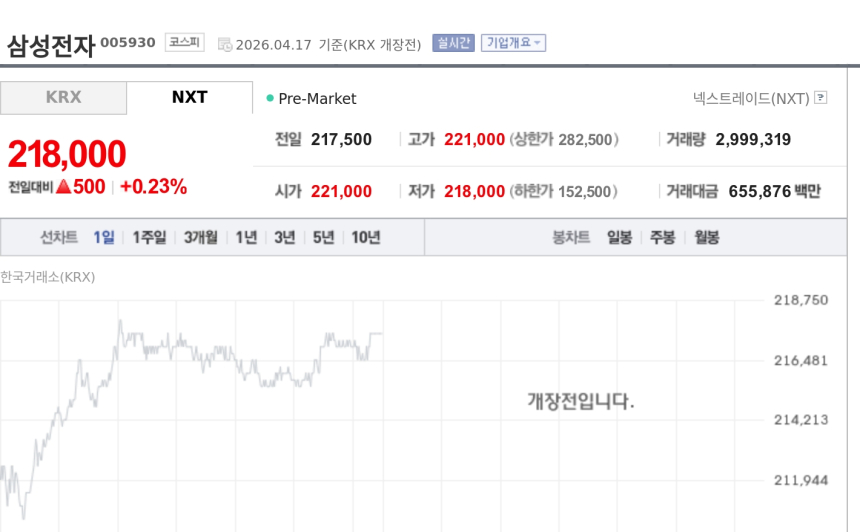This screenshot has width=860, height=532.
Task: Click the green Pre-Market status dot
Action: pos(270,98)
